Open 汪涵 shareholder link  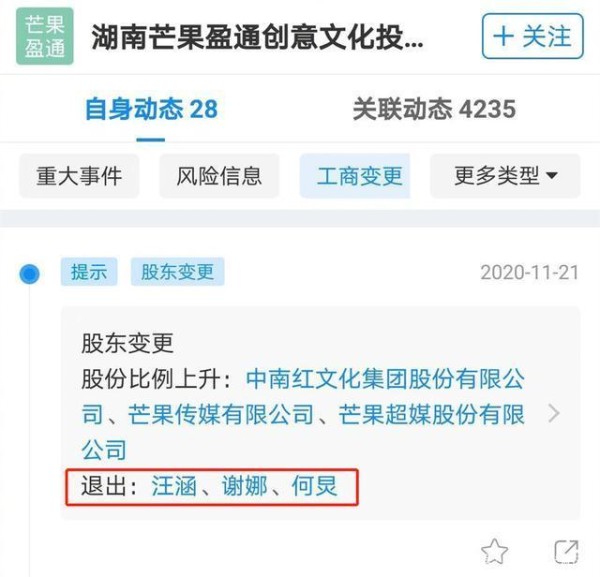pos(174,486)
